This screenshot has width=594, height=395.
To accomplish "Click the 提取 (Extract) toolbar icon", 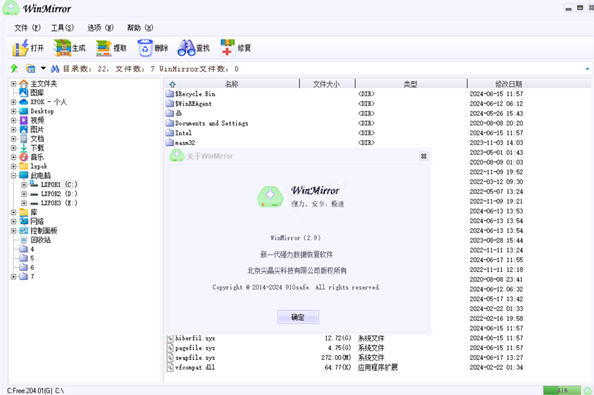I will (x=103, y=48).
